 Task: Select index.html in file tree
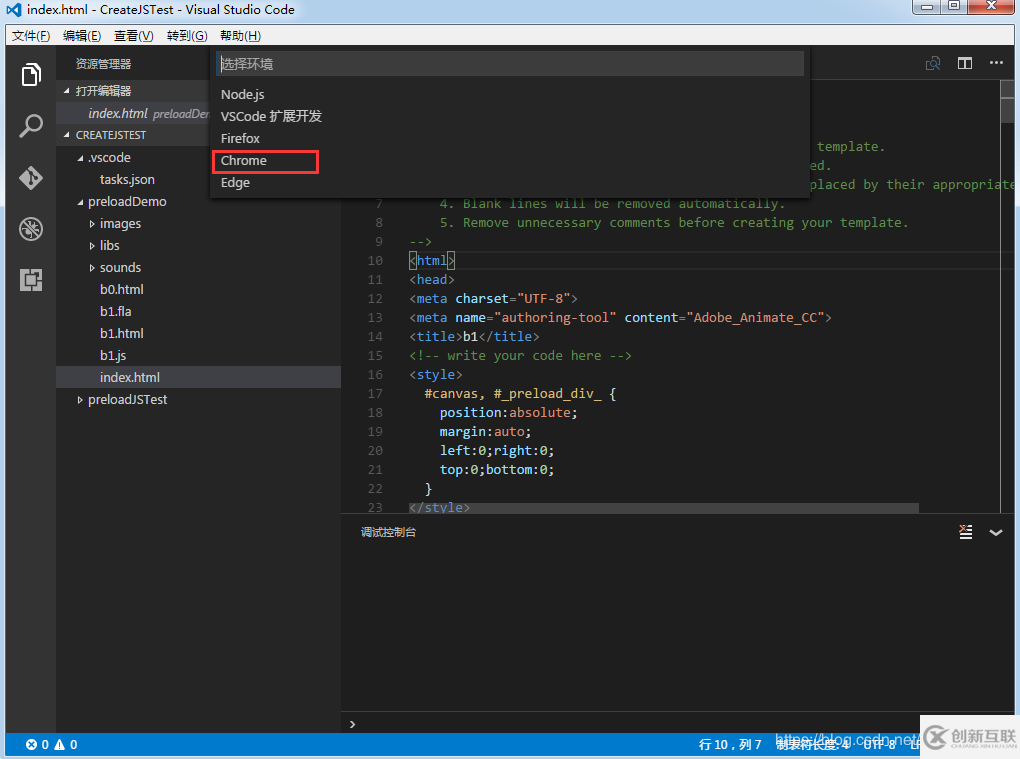(198, 377)
